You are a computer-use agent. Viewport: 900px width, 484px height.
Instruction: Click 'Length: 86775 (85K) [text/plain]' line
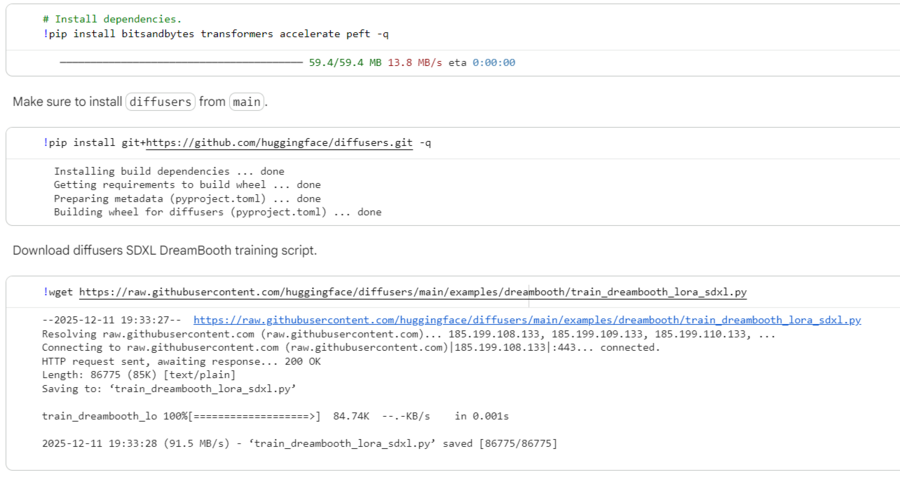[x=139, y=375]
